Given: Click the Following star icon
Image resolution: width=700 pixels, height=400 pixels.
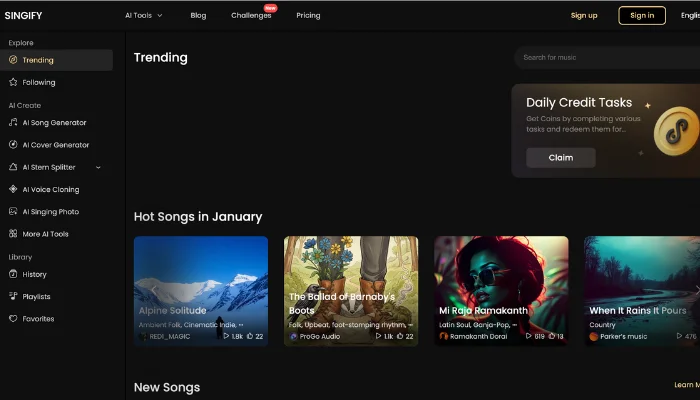Looking at the screenshot, I should point(13,82).
